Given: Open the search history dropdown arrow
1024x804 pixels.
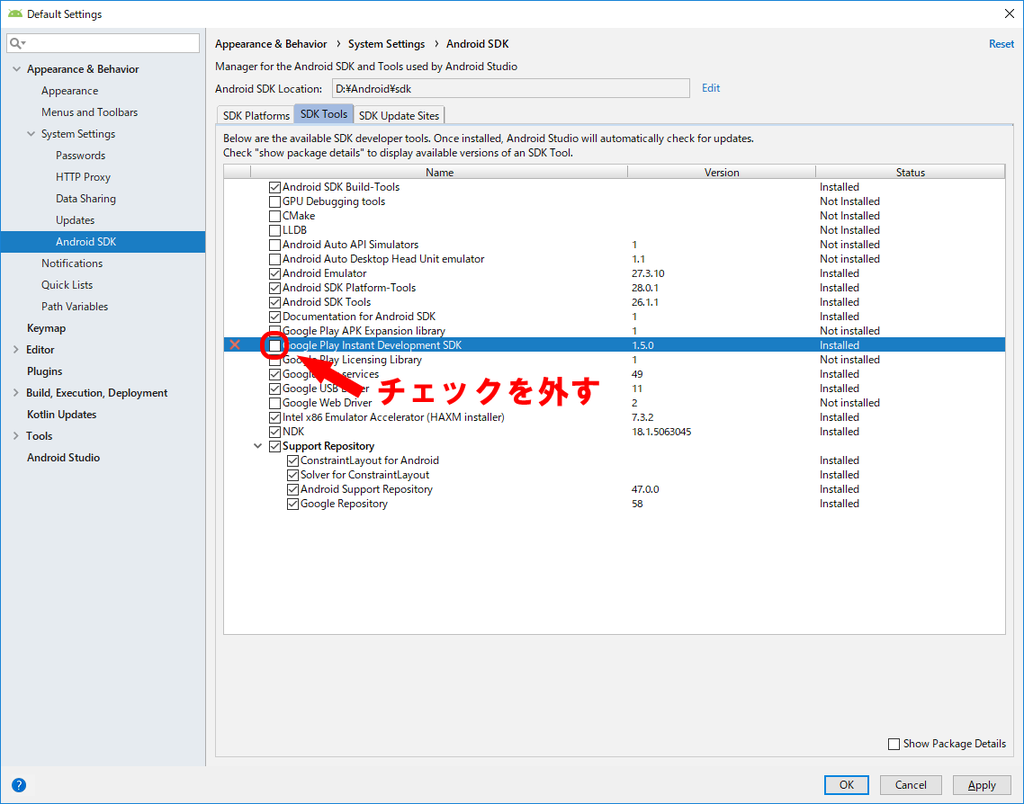Looking at the screenshot, I should (x=23, y=44).
